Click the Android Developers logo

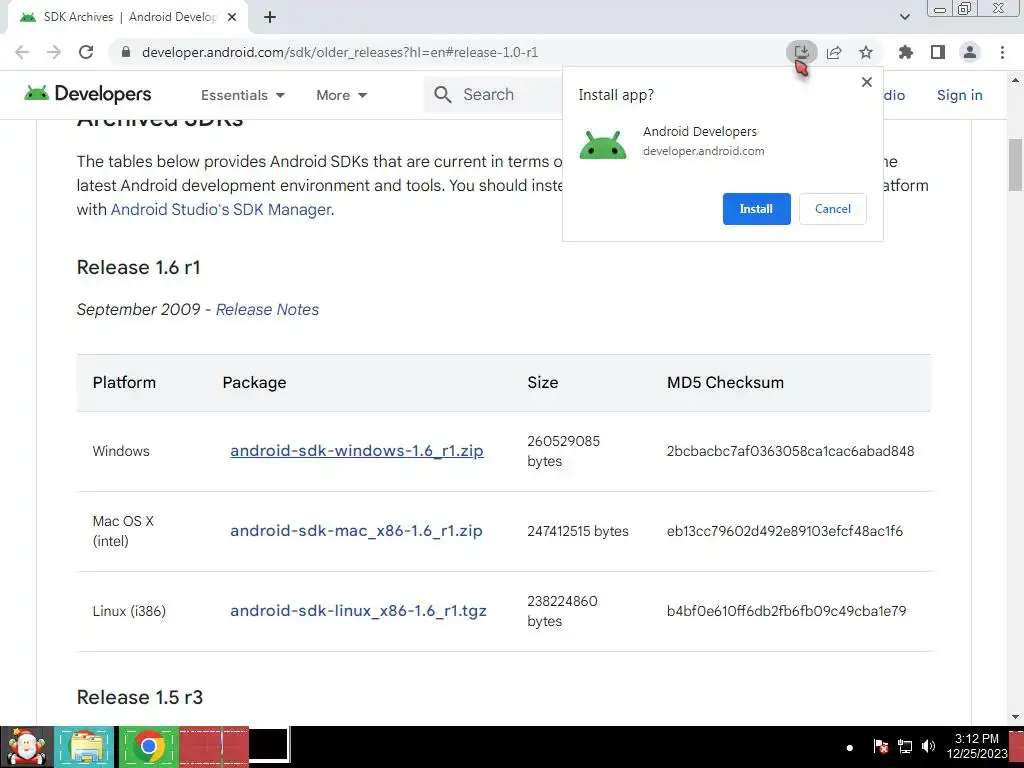click(88, 94)
